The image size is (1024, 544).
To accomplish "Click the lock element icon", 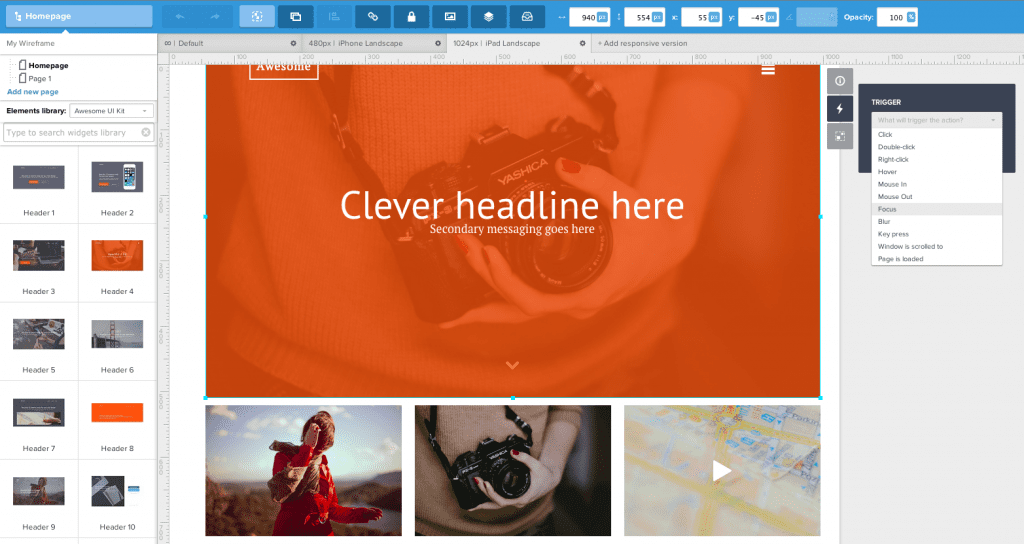I will [x=411, y=17].
